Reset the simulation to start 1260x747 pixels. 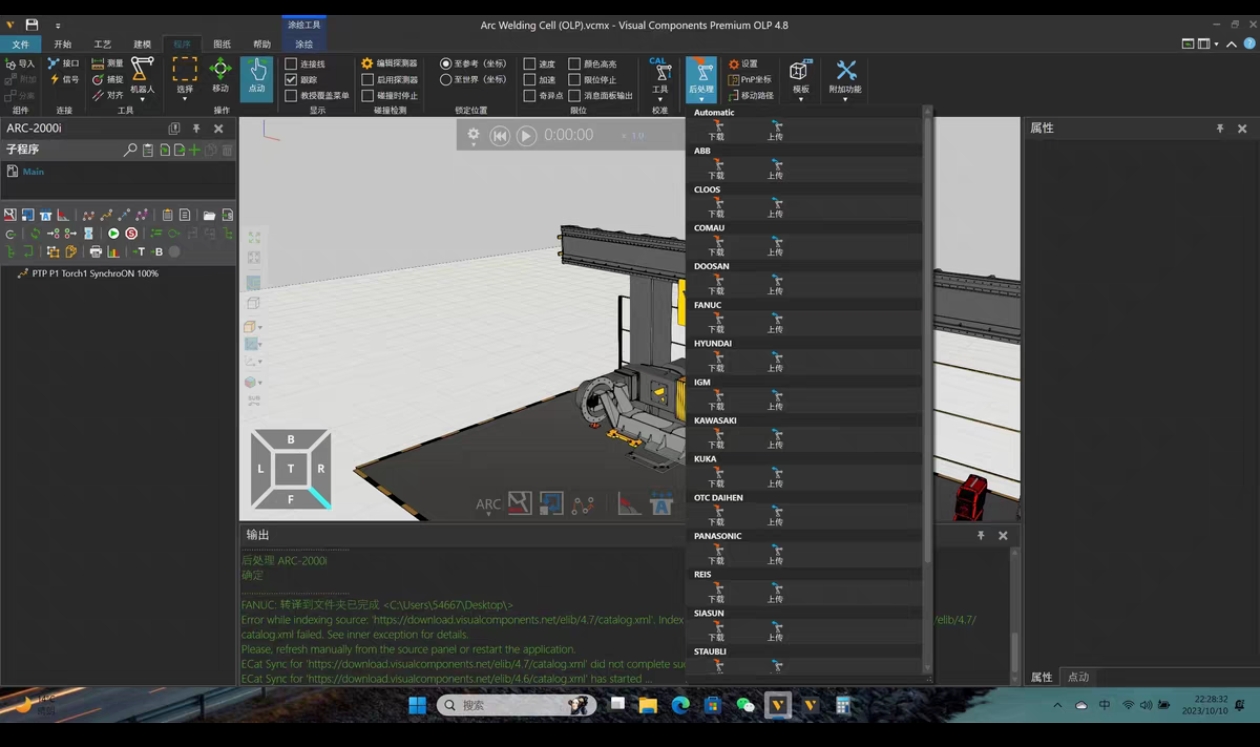500,136
